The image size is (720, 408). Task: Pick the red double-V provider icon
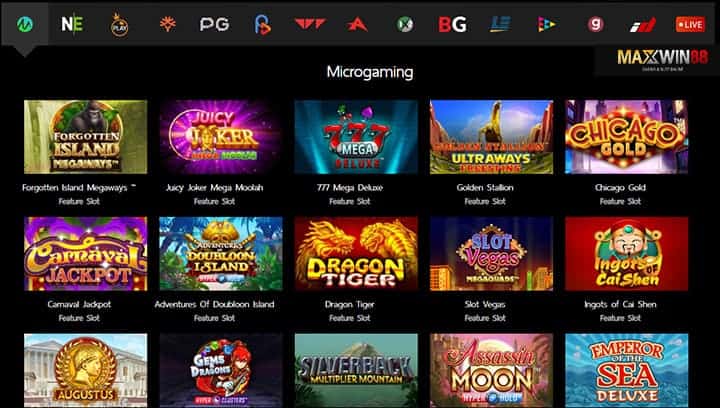tap(310, 24)
